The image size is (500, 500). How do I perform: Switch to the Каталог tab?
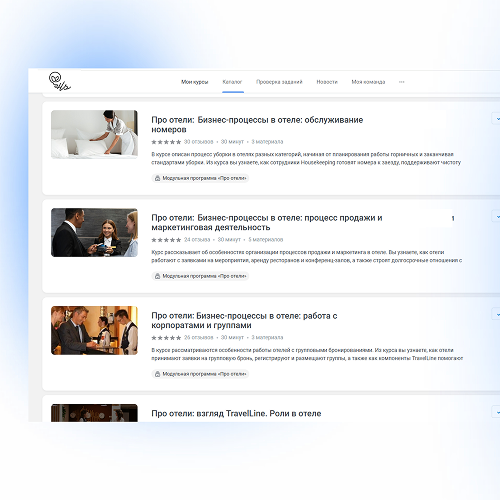[232, 82]
